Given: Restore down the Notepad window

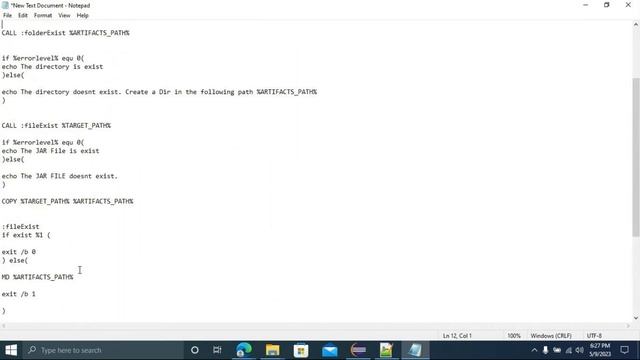Looking at the screenshot, I should click(x=607, y=5).
